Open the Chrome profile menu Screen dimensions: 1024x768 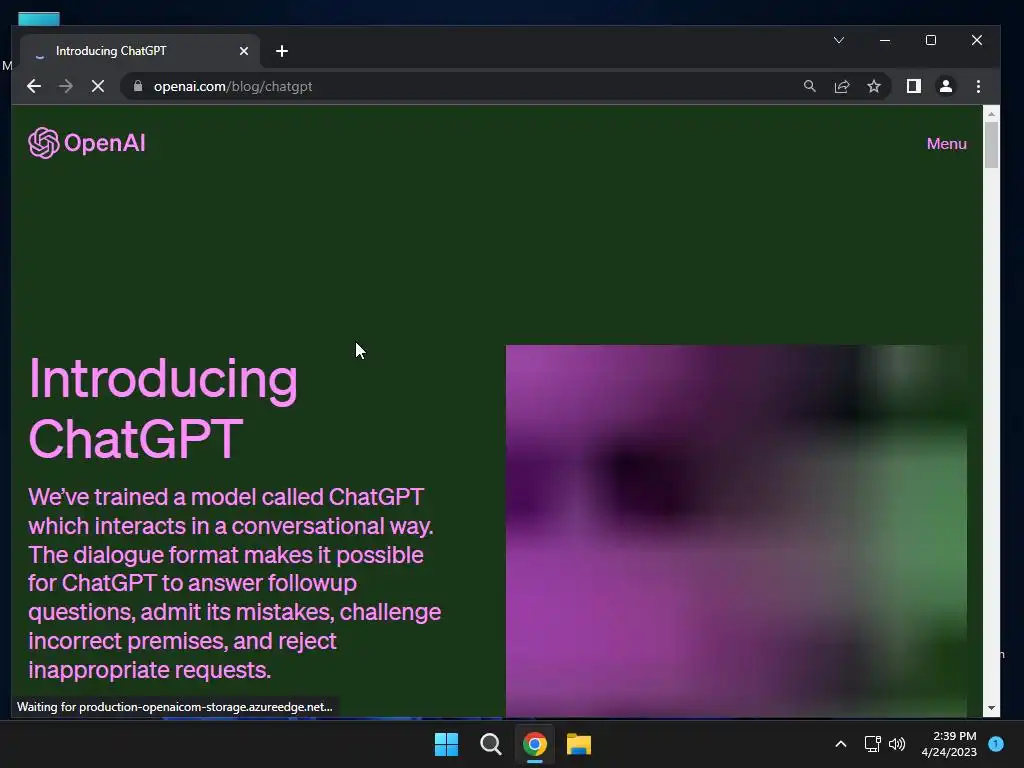tap(946, 86)
